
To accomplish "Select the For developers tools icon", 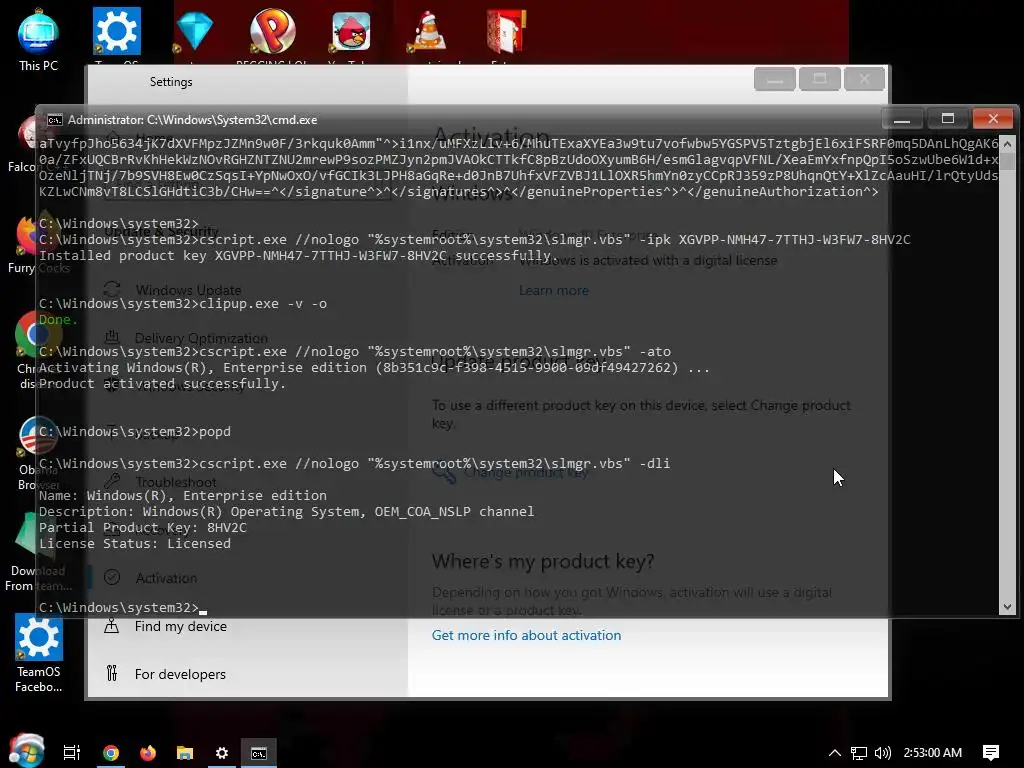I will [112, 673].
